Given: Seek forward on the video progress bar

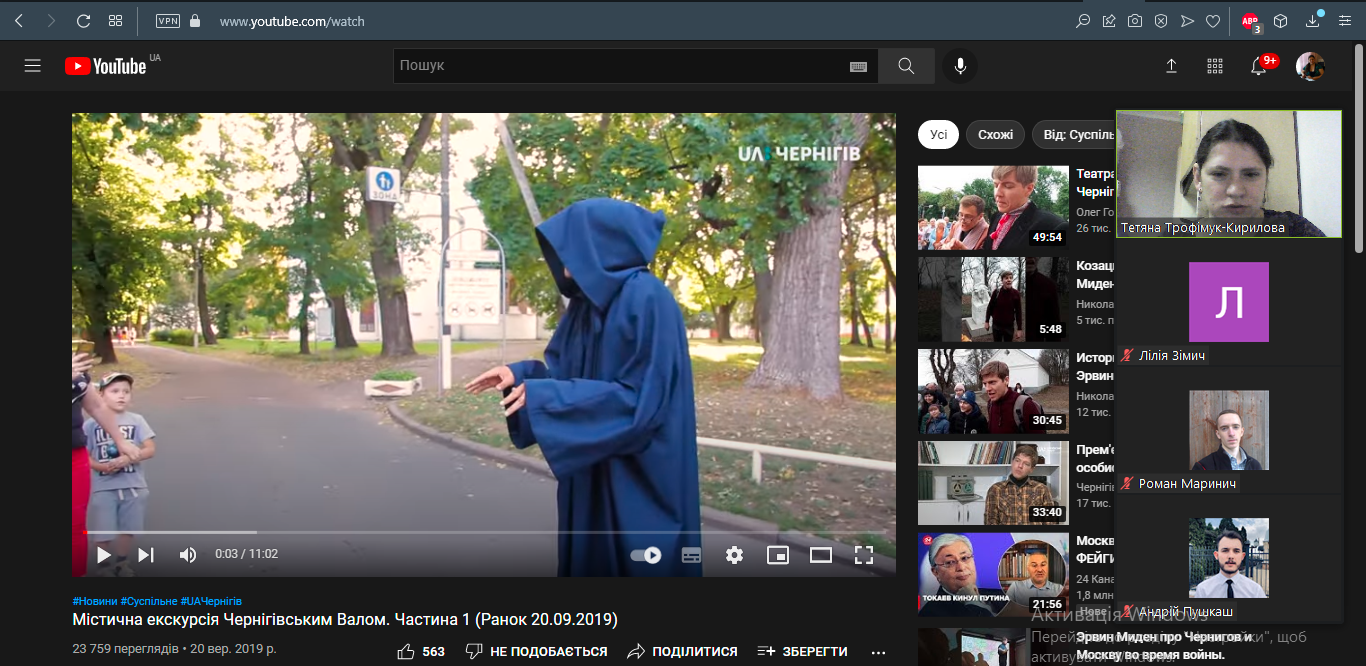Looking at the screenshot, I should click(500, 533).
